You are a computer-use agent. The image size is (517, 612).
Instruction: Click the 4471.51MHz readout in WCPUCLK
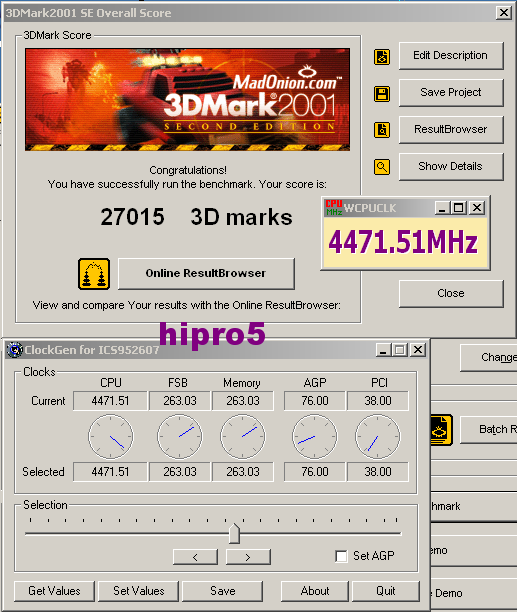[403, 242]
